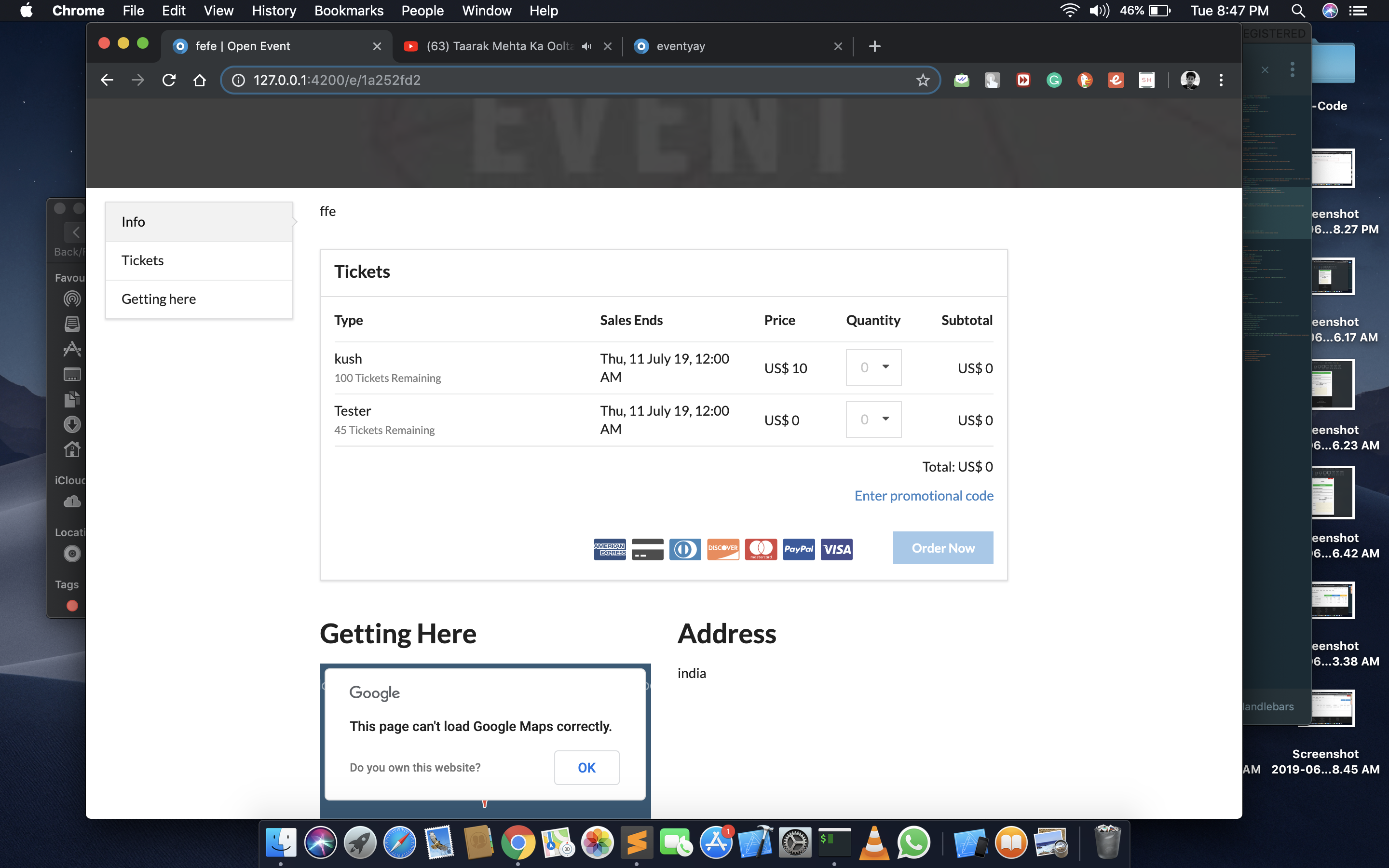Click the home icon in Chrome toolbar
The height and width of the screenshot is (868, 1389).
tap(199, 80)
